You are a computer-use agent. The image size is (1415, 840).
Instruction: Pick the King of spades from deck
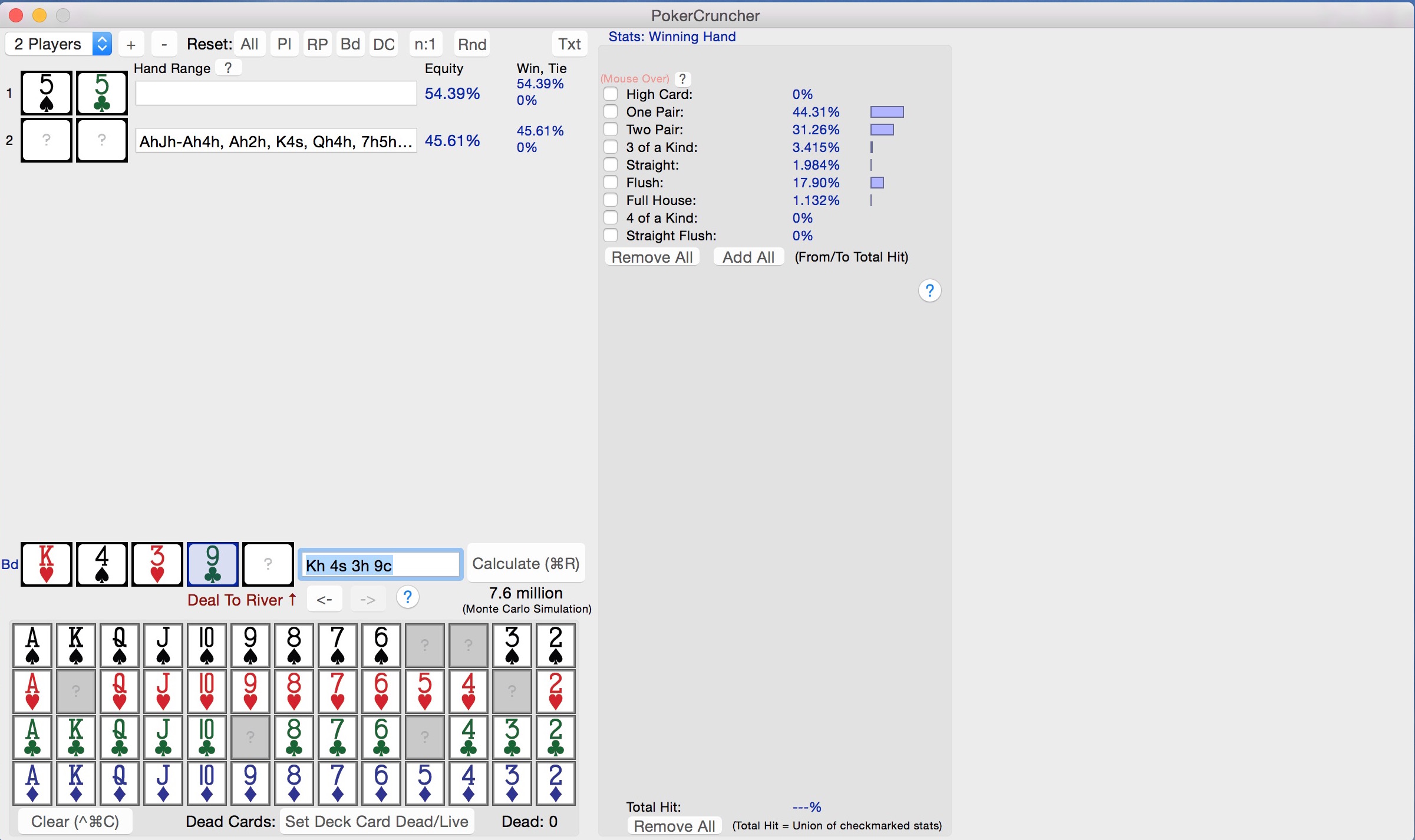(x=76, y=645)
